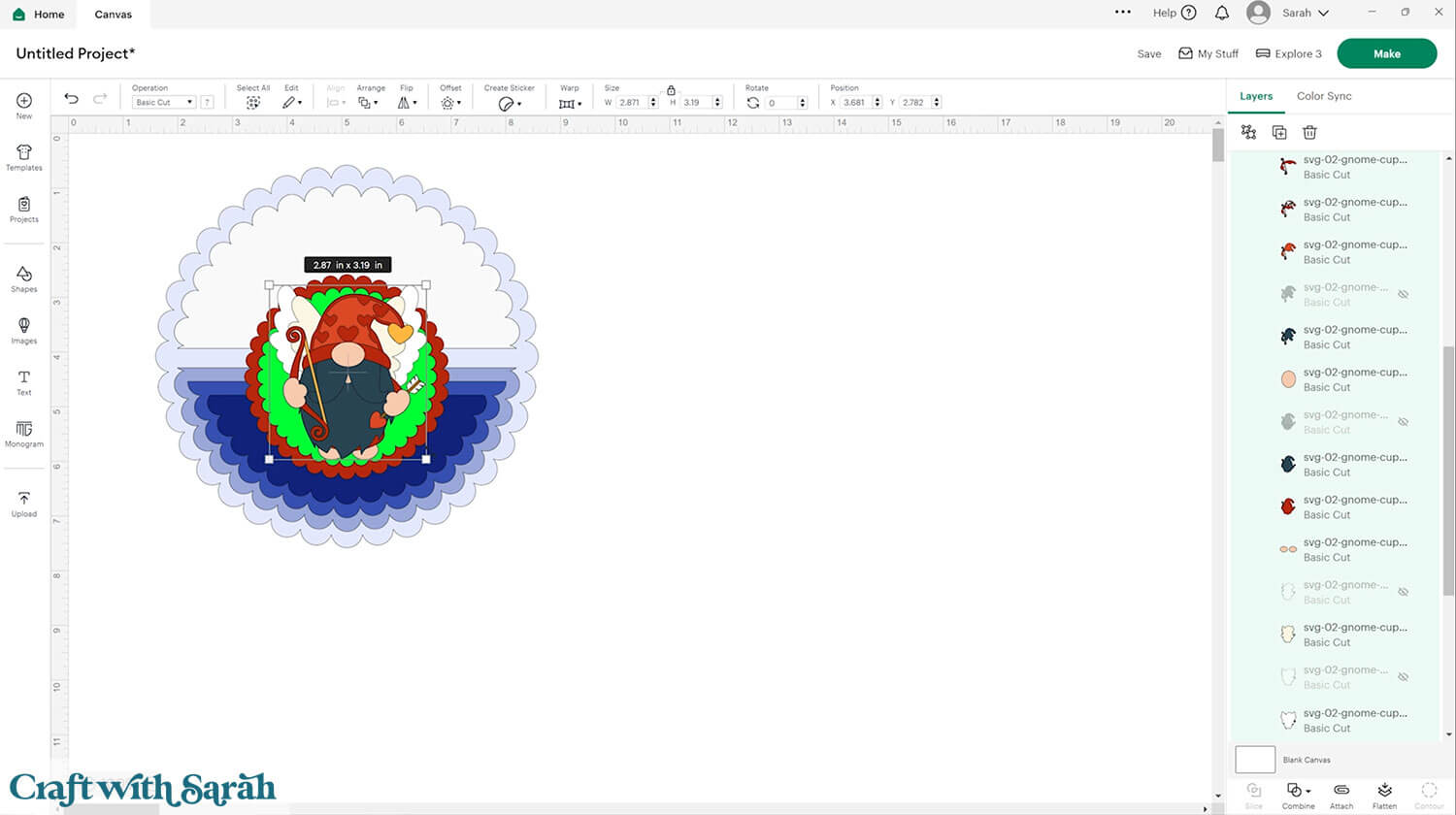Open the Operation dropdown
The height and width of the screenshot is (815, 1456).
(163, 102)
